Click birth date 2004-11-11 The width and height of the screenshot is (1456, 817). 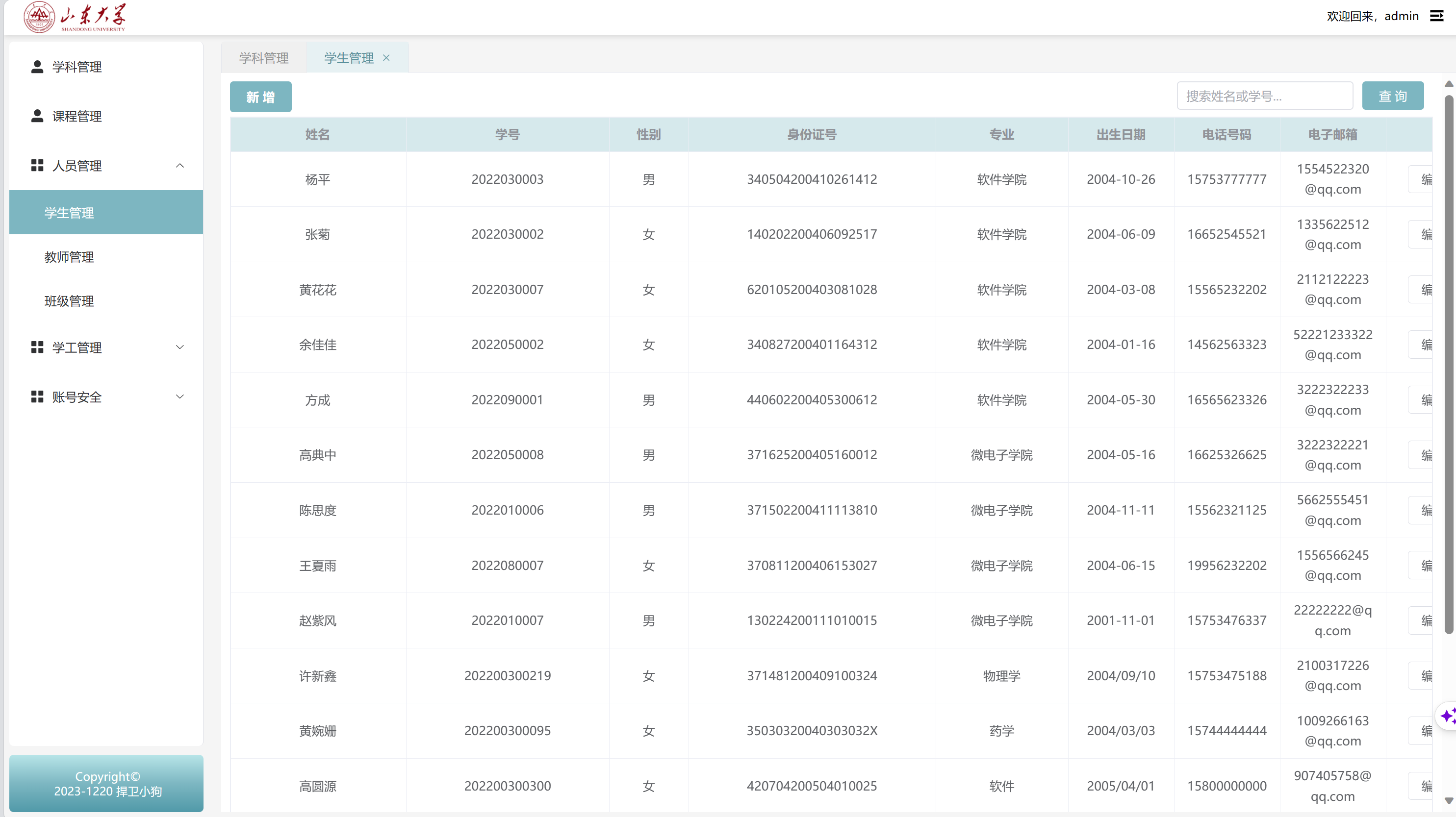pyautogui.click(x=1121, y=510)
